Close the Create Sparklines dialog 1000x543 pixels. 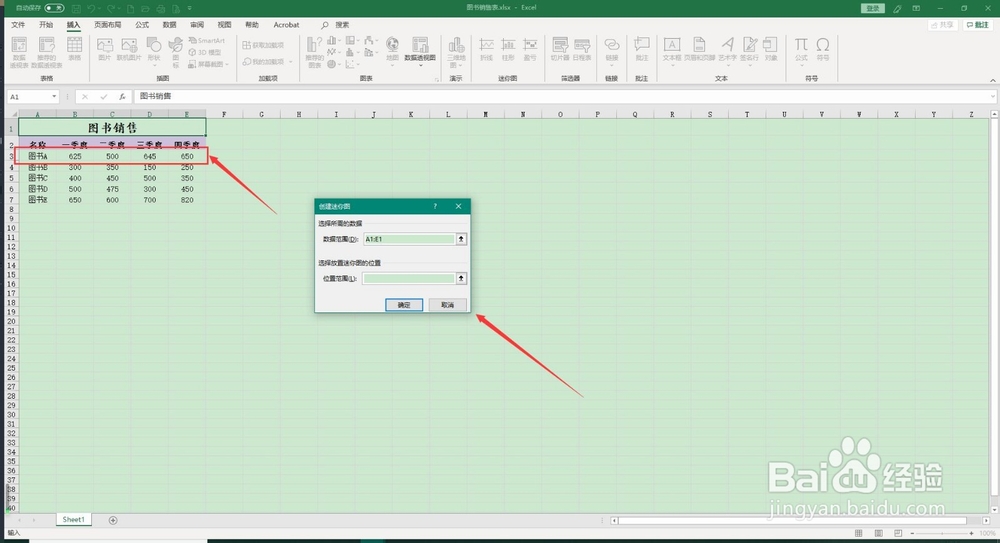coord(459,206)
